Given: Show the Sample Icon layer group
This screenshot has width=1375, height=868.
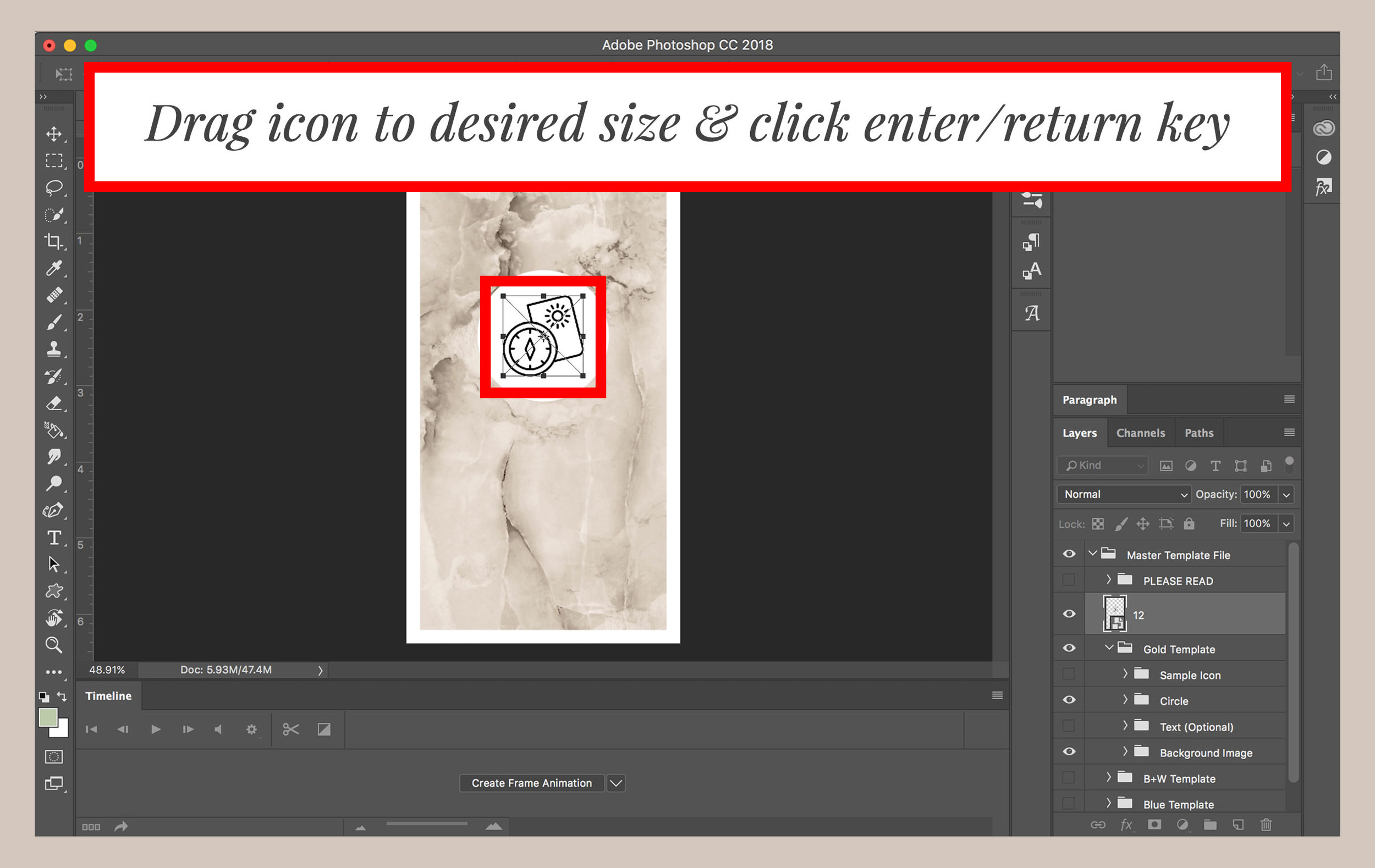Looking at the screenshot, I should pyautogui.click(x=1069, y=675).
